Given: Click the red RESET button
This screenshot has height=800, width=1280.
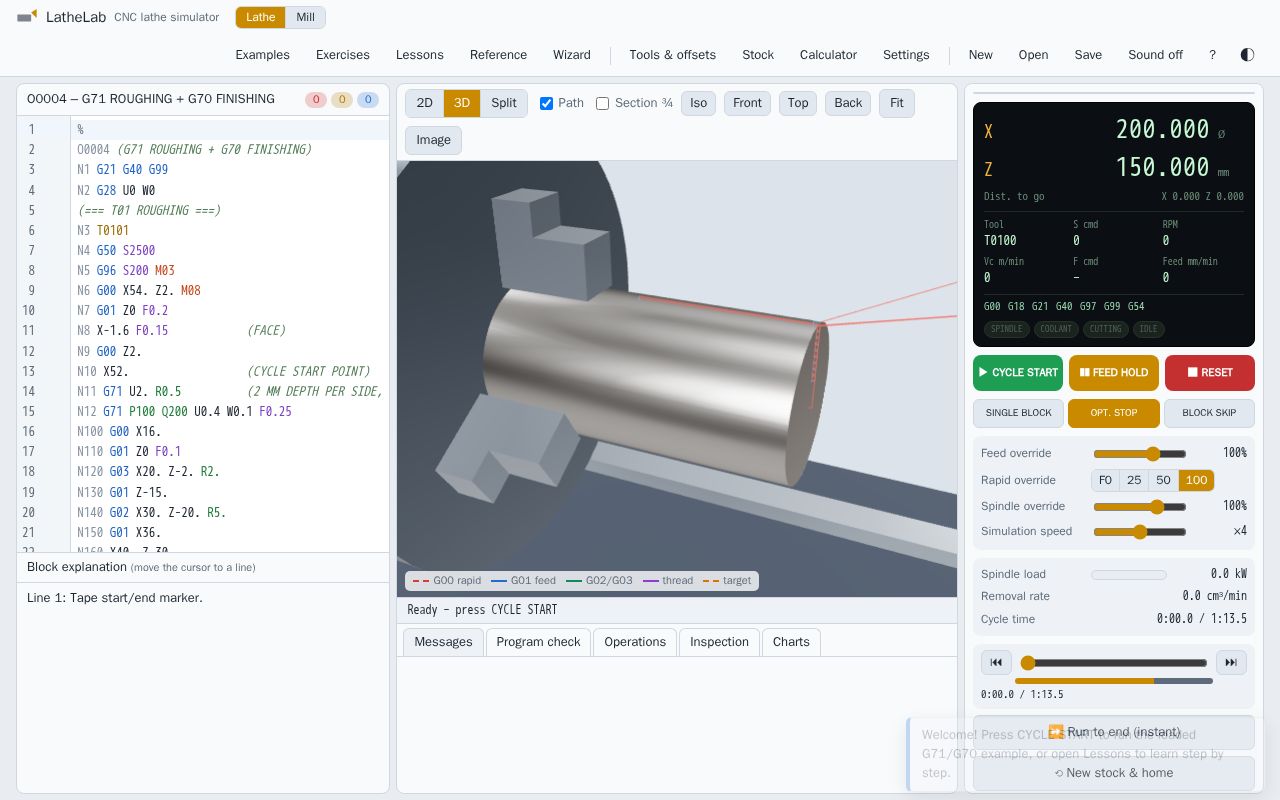Looking at the screenshot, I should pyautogui.click(x=1210, y=372).
